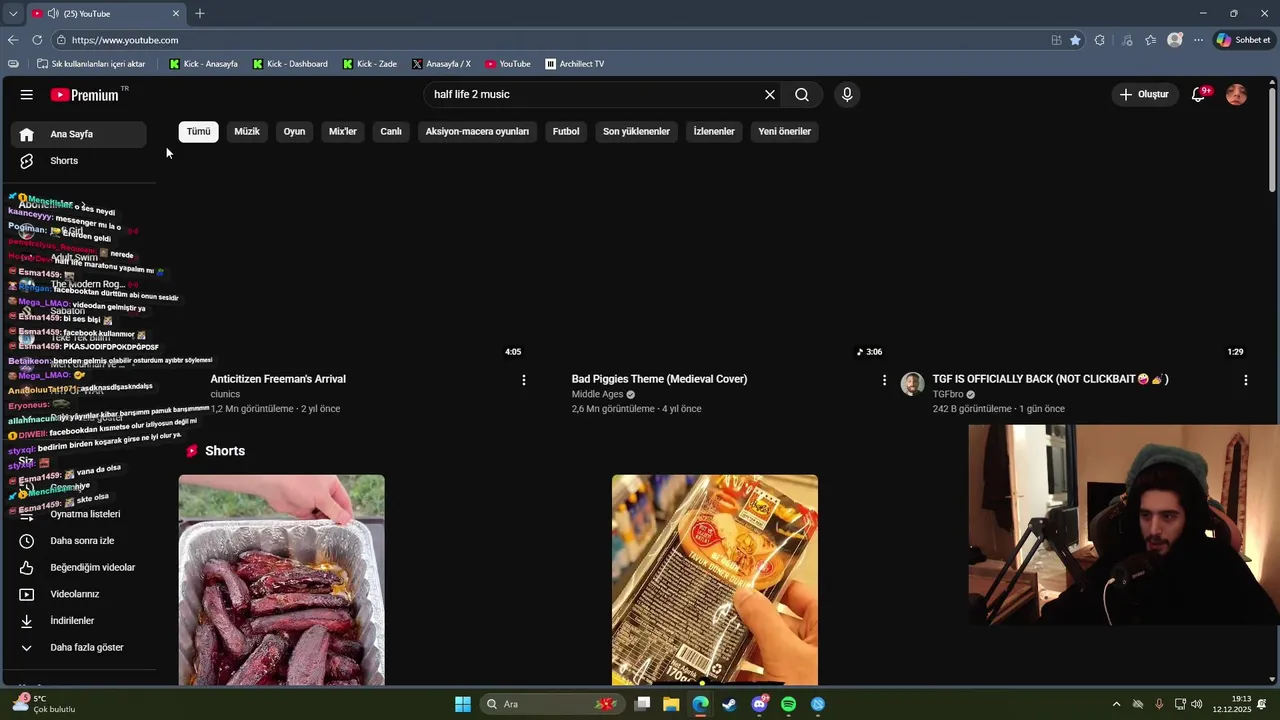Open options for TGF IS OFFICIALLY BACK video
The height and width of the screenshot is (720, 1280).
point(1246,380)
